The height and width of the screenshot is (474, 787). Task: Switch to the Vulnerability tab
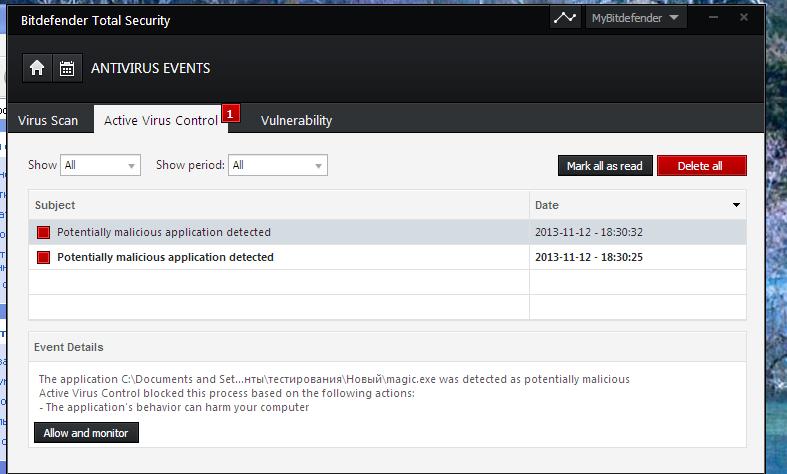296,120
